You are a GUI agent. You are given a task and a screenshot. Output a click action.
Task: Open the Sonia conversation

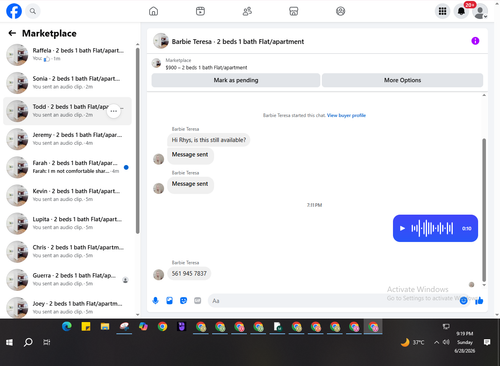point(67,83)
